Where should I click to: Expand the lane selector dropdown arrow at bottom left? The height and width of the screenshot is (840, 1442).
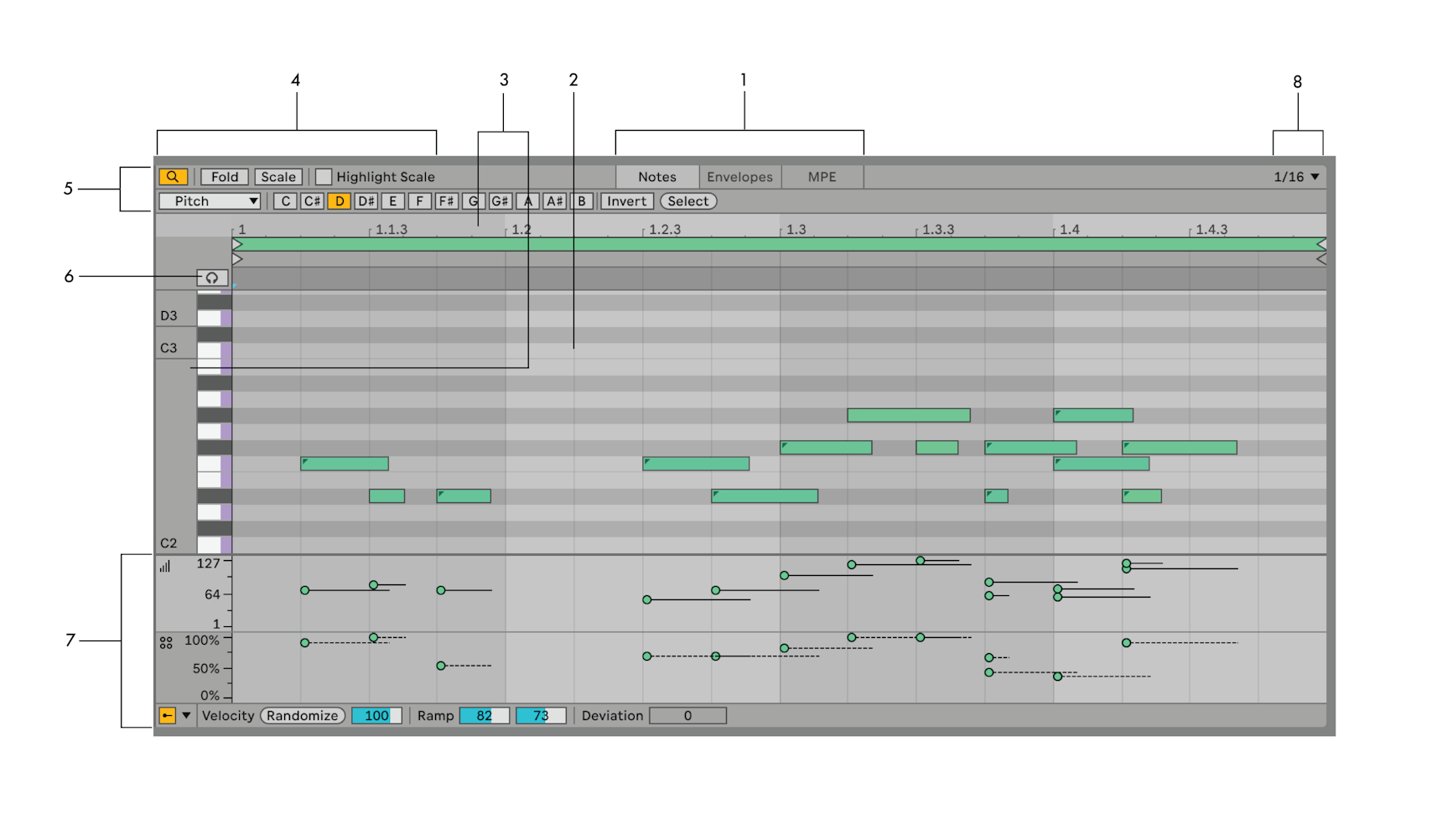click(186, 715)
